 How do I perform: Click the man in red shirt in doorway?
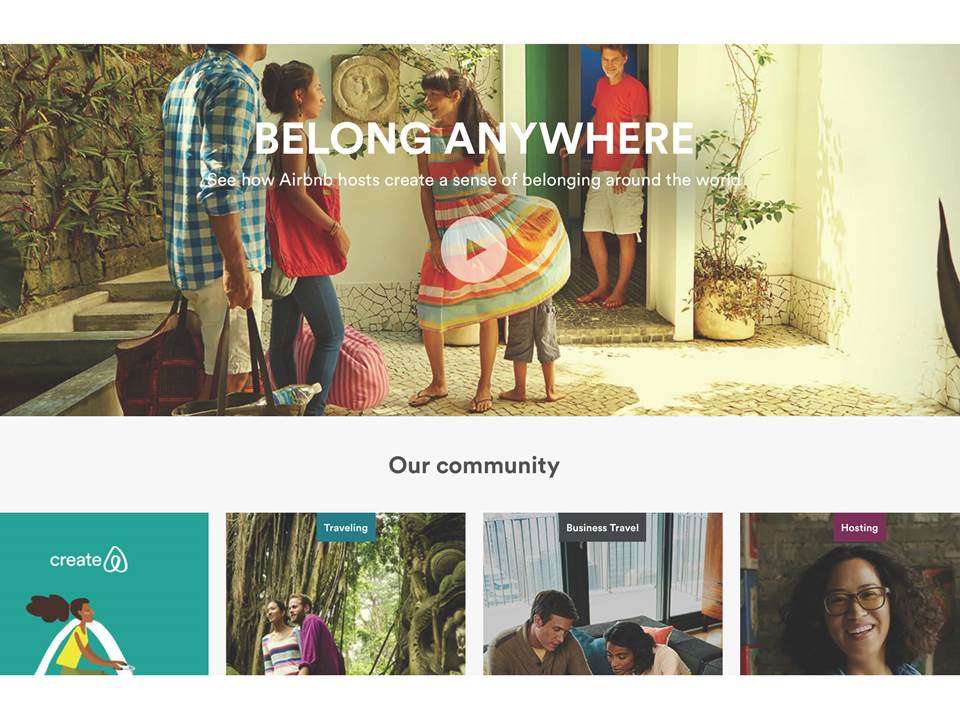point(614,176)
